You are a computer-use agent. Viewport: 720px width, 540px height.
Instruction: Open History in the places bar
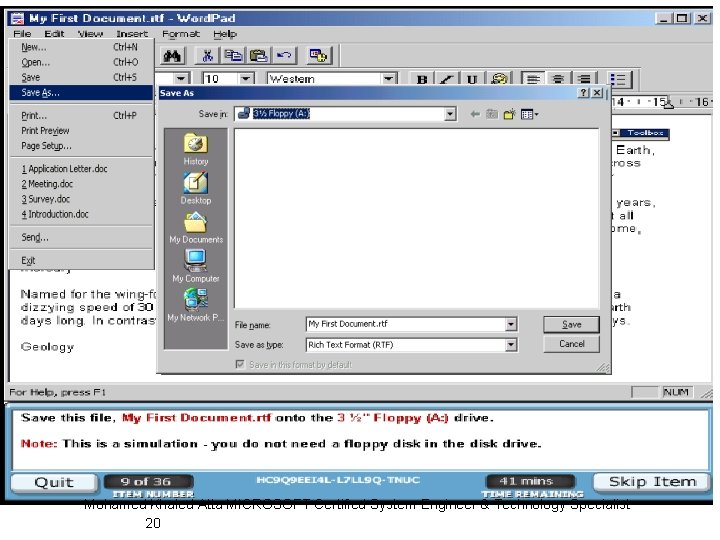tap(196, 150)
